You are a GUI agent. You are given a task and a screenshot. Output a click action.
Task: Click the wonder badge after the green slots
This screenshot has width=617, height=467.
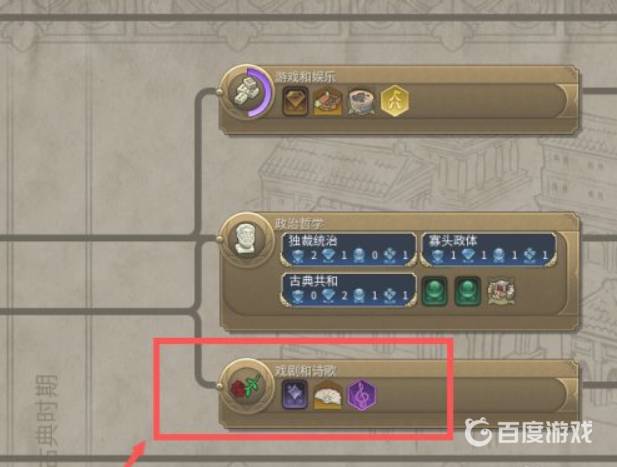(501, 292)
